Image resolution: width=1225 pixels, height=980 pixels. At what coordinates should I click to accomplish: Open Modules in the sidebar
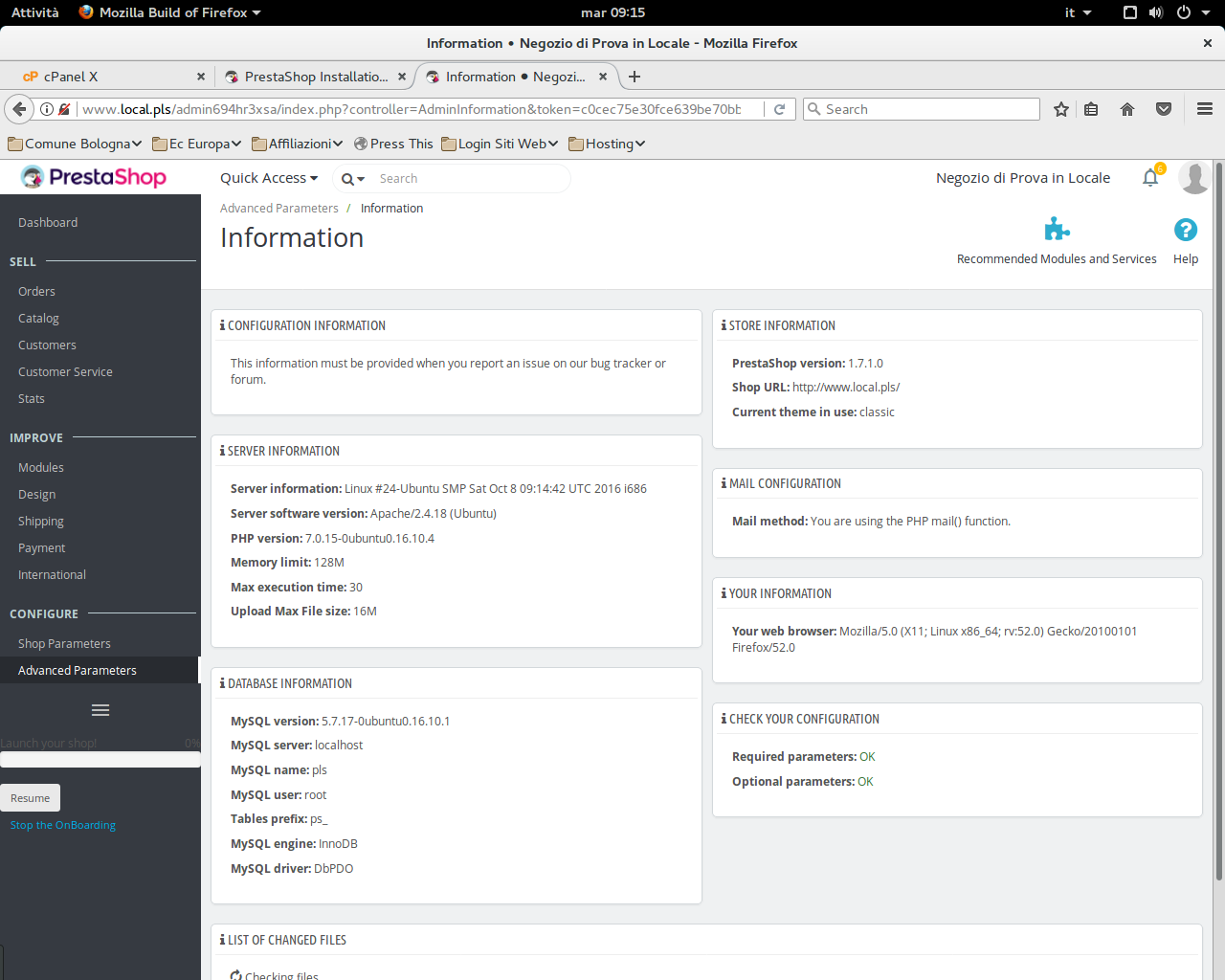(x=41, y=467)
